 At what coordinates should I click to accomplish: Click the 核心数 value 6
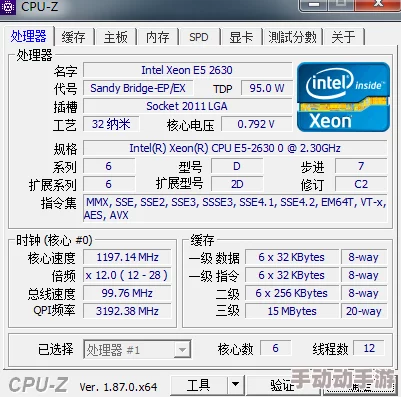pyautogui.click(x=275, y=348)
